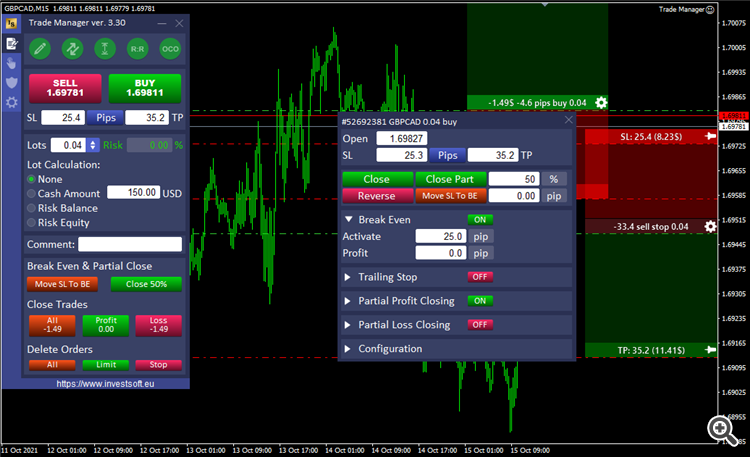
Task: Select the Risk Equity radio option
Action: click(32, 223)
